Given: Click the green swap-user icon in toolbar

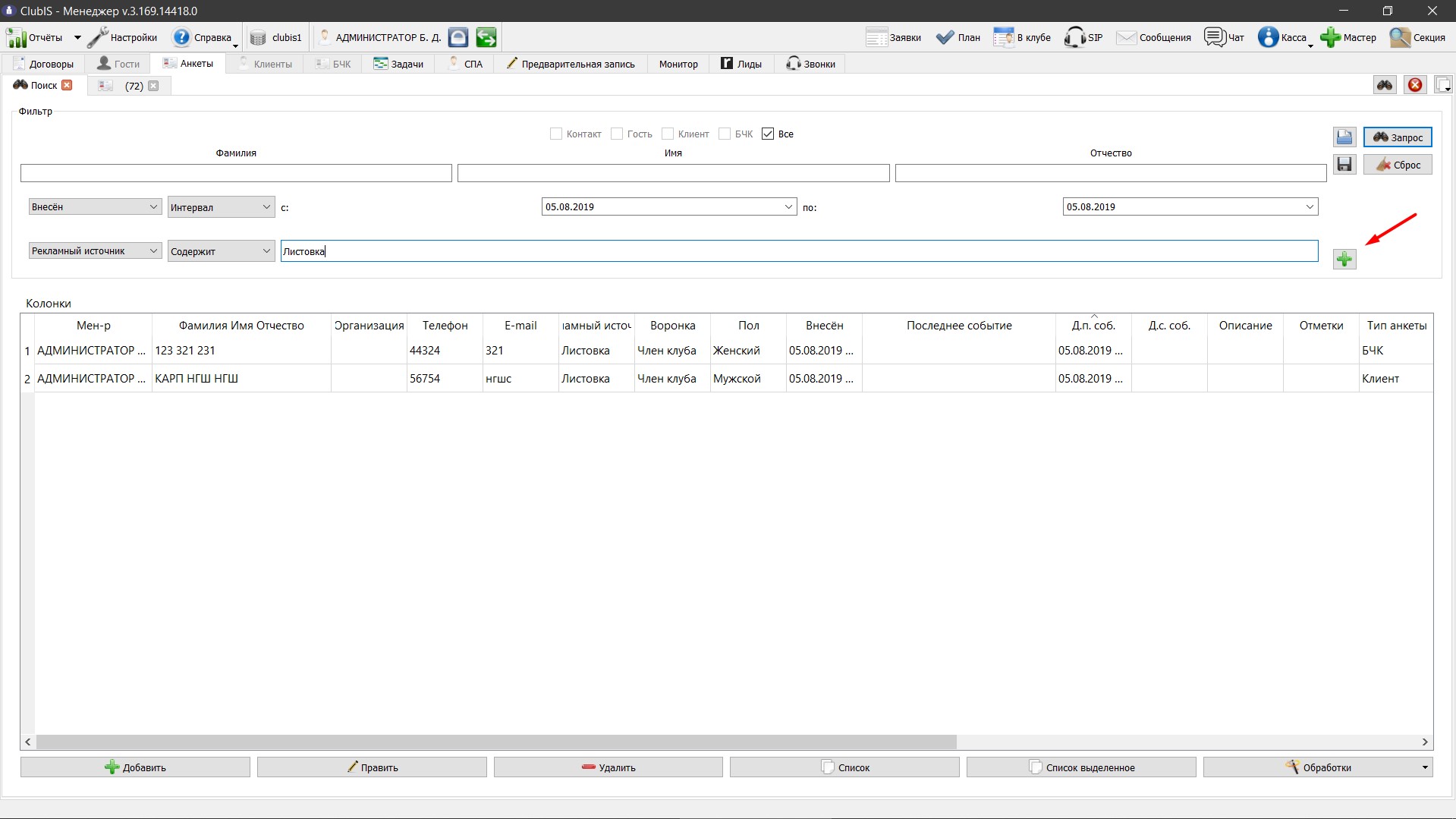Looking at the screenshot, I should pos(486,37).
